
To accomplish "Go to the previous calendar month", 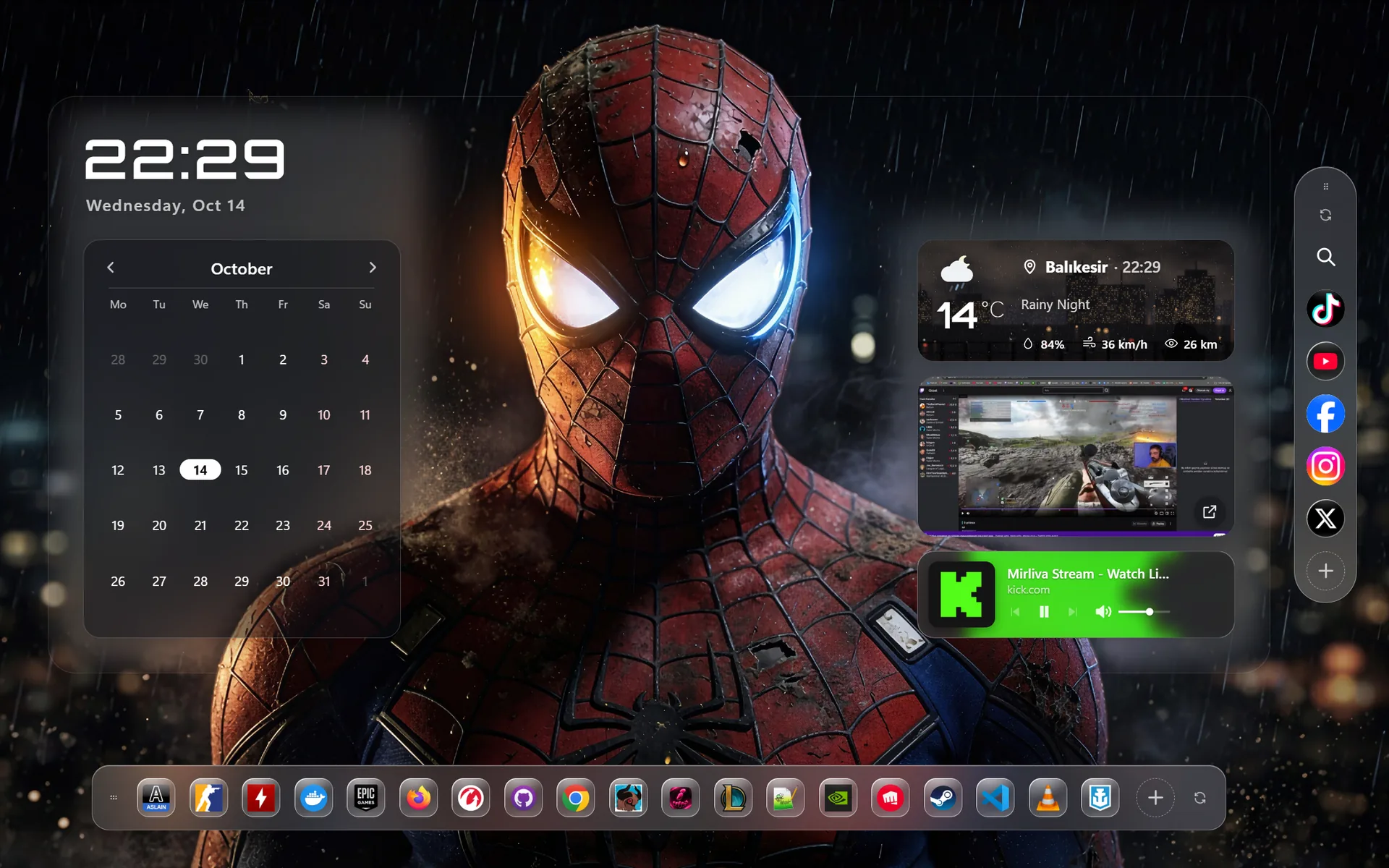I will click(x=111, y=268).
